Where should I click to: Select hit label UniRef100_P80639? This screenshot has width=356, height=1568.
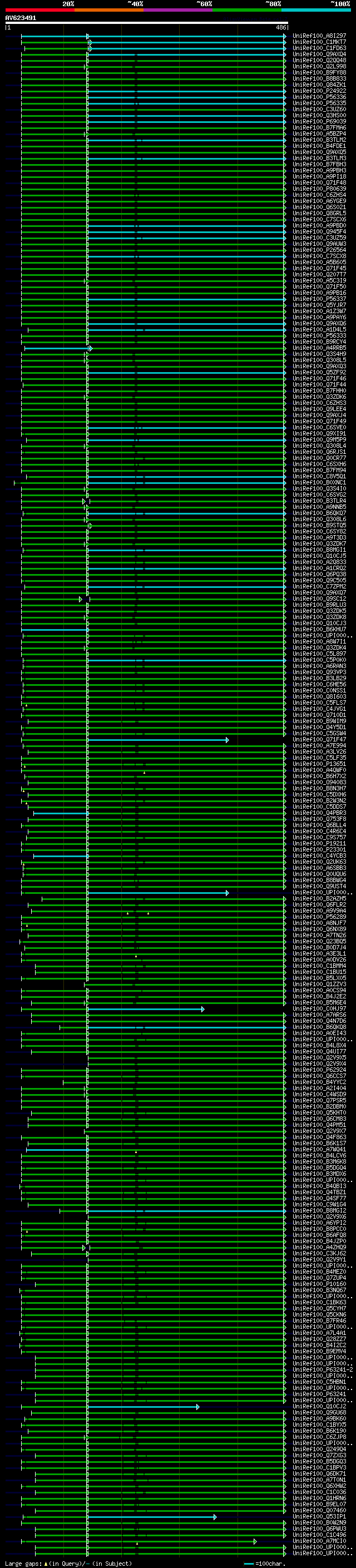[x=319, y=189]
